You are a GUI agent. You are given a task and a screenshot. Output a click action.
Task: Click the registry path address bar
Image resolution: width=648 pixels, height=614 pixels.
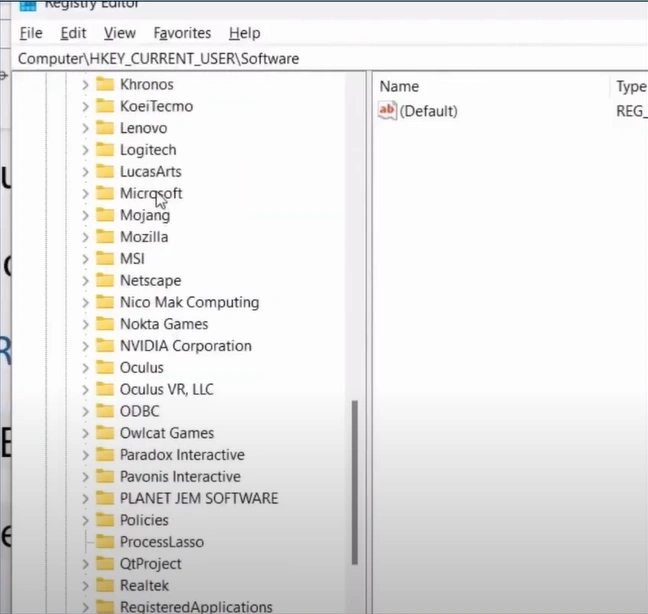(331, 59)
